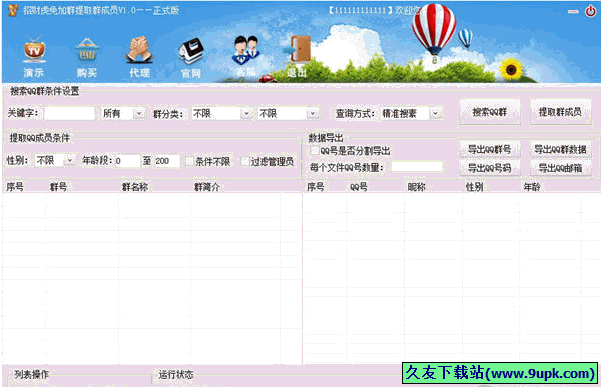Screen dimensions: 601x387
Task: Click the right table 序号 column header
Action: tap(316, 187)
